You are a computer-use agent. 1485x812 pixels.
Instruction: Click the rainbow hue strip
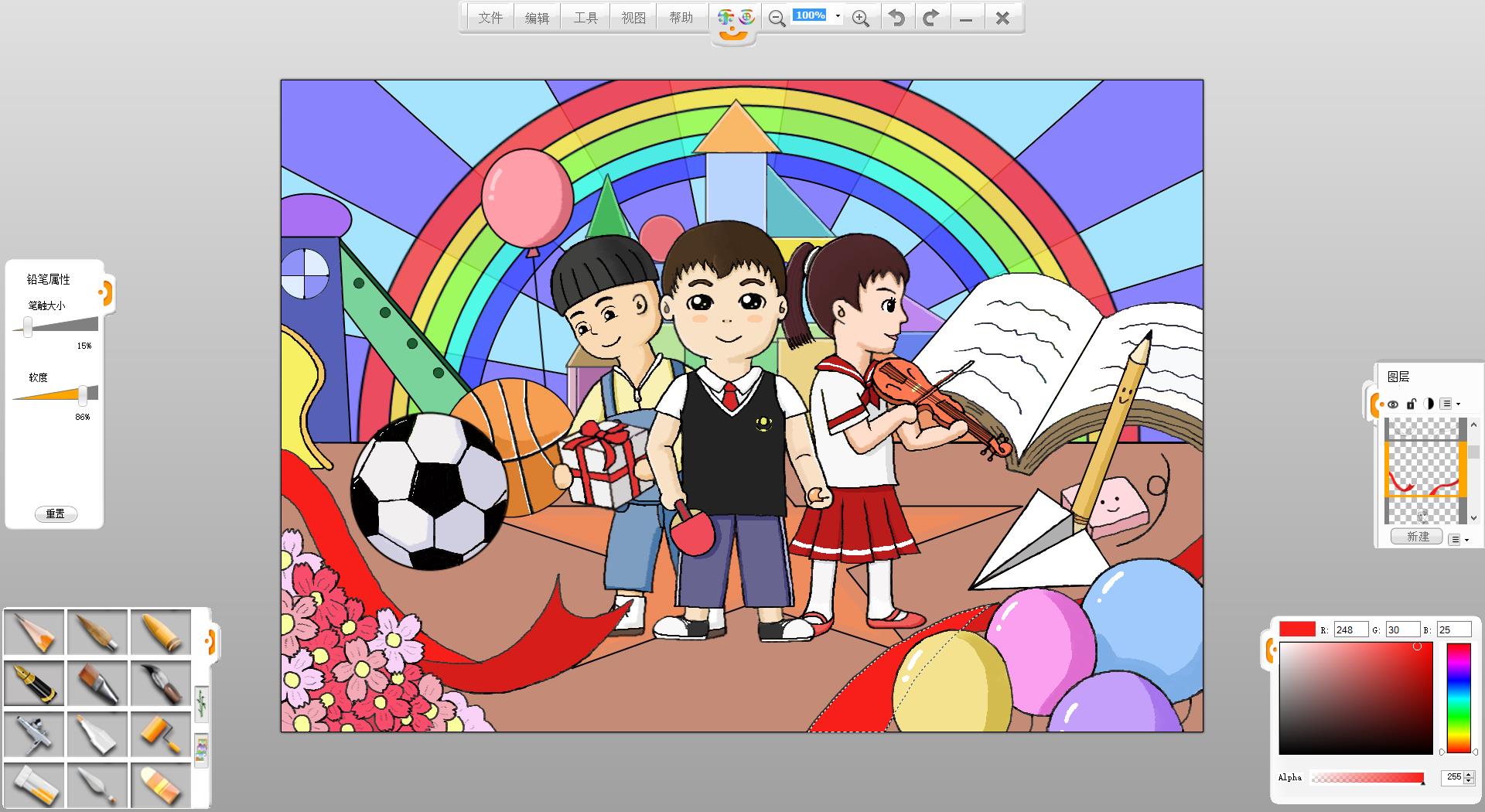1459,698
